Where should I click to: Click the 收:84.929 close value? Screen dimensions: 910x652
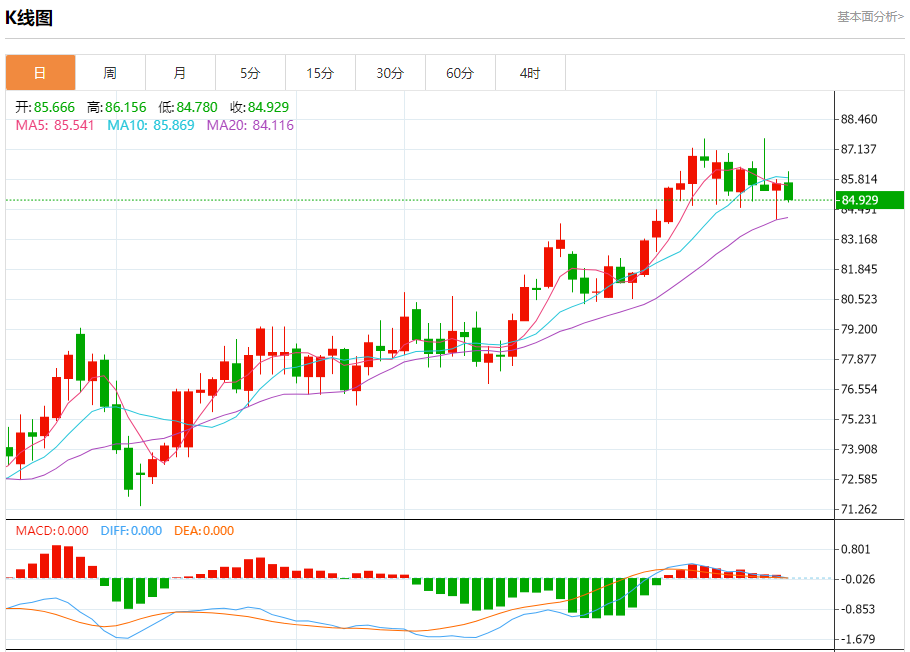[259, 107]
